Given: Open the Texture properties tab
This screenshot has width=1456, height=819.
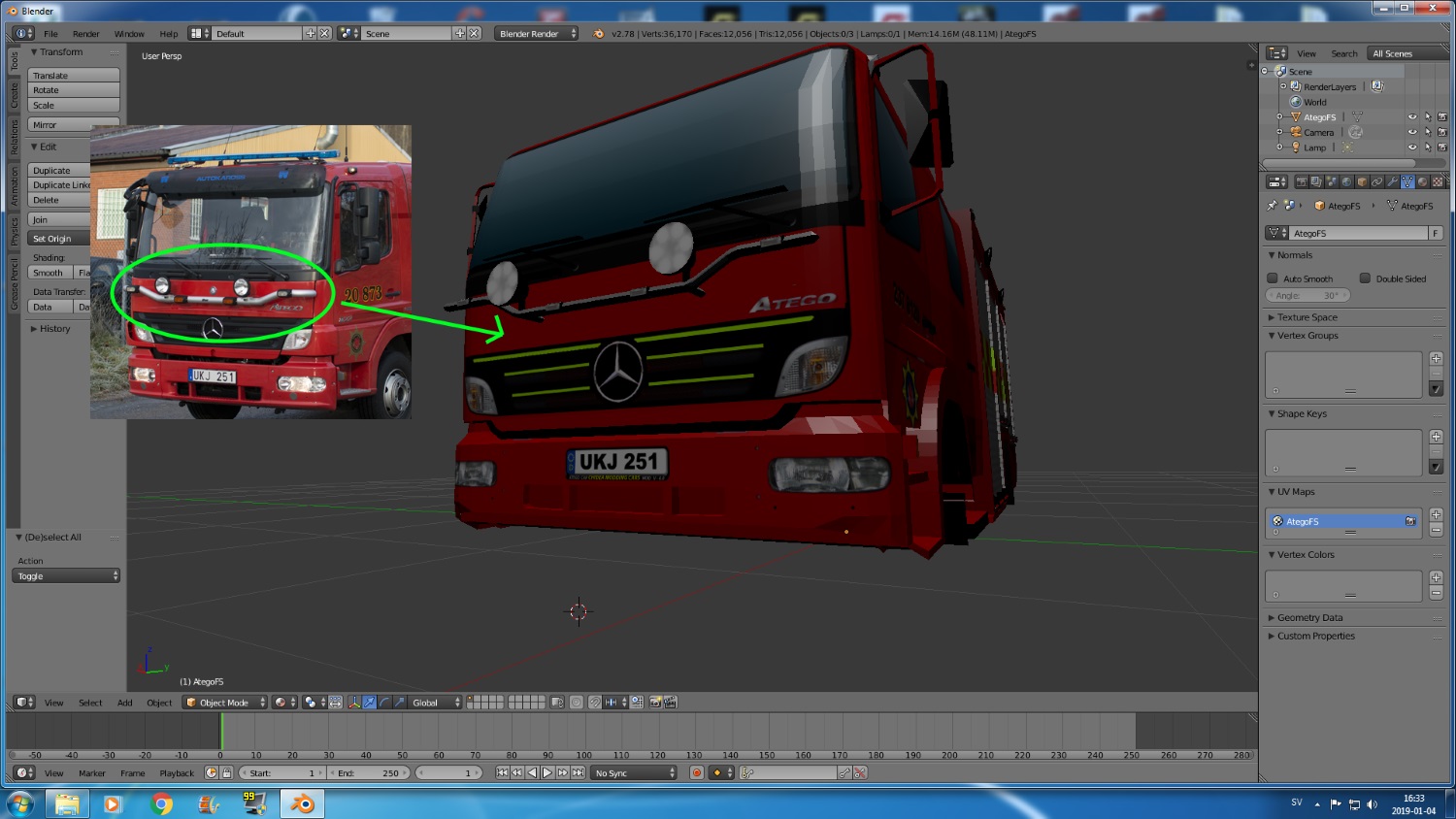Looking at the screenshot, I should pos(1438,181).
